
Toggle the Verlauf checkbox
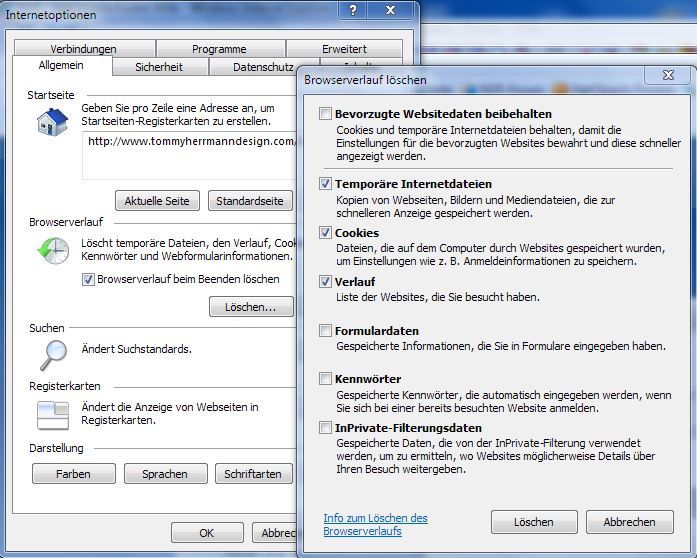(x=325, y=282)
